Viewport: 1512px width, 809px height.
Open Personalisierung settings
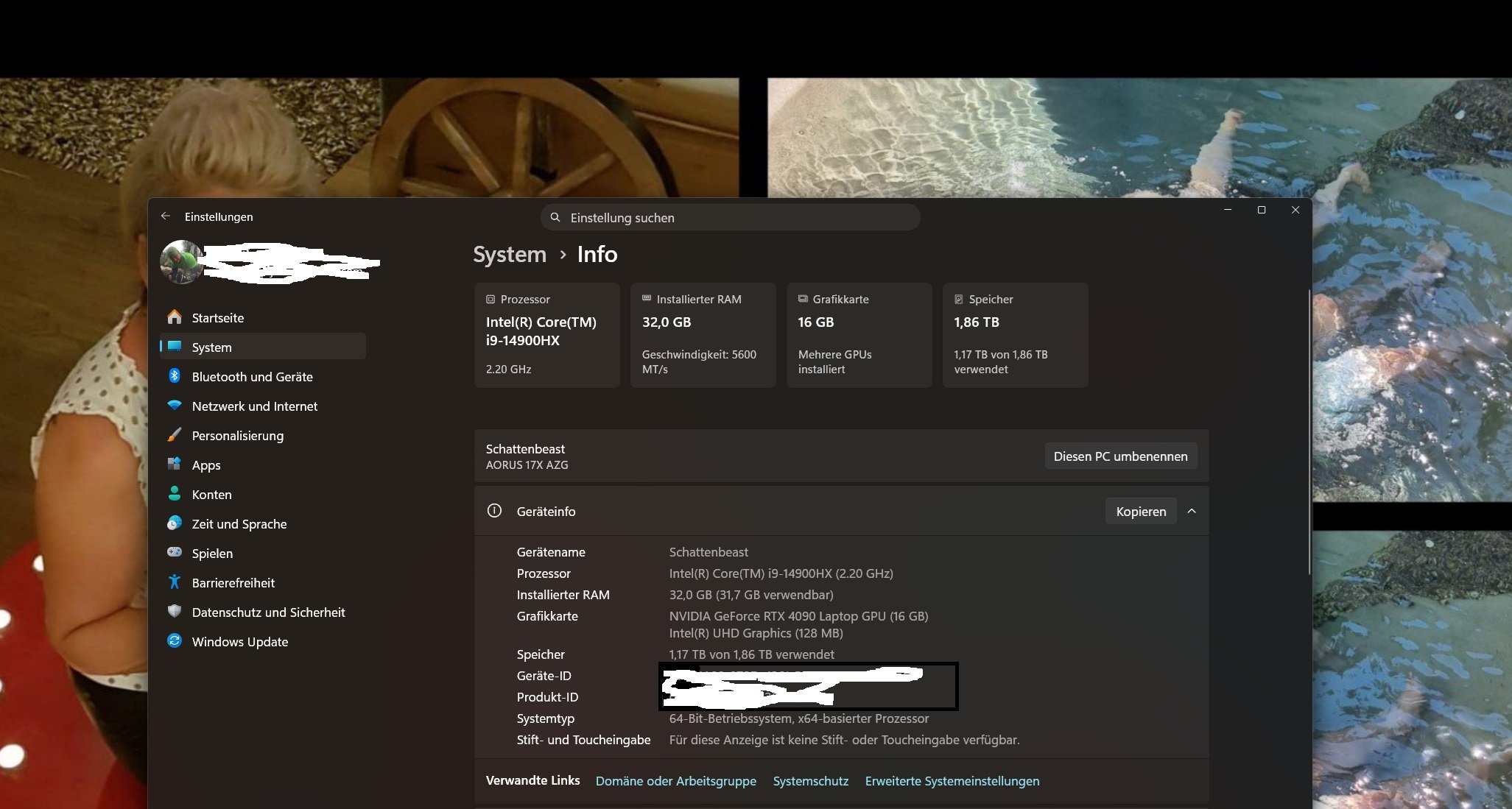(x=263, y=435)
